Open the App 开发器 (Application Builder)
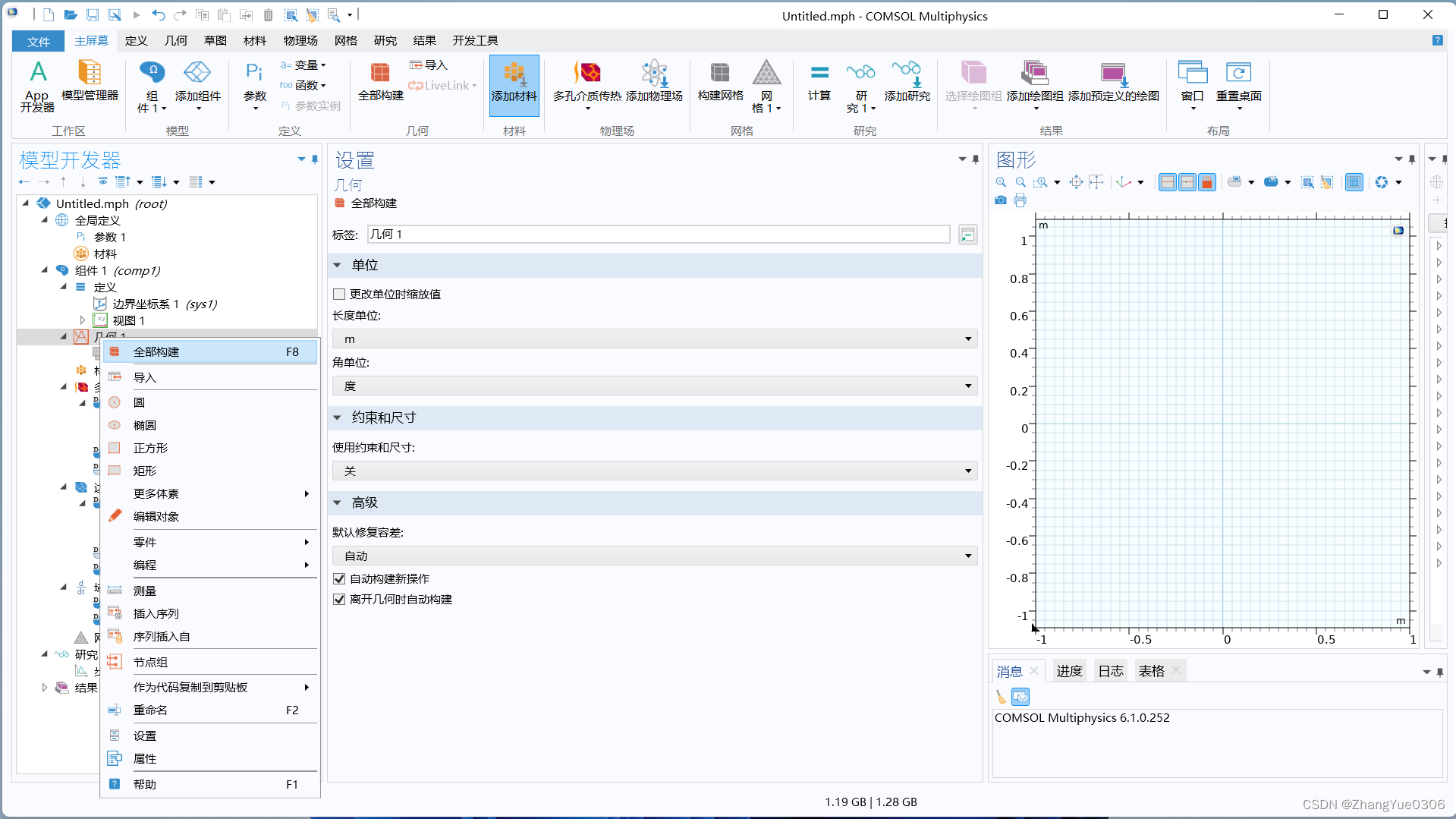The width and height of the screenshot is (1456, 819). click(37, 86)
